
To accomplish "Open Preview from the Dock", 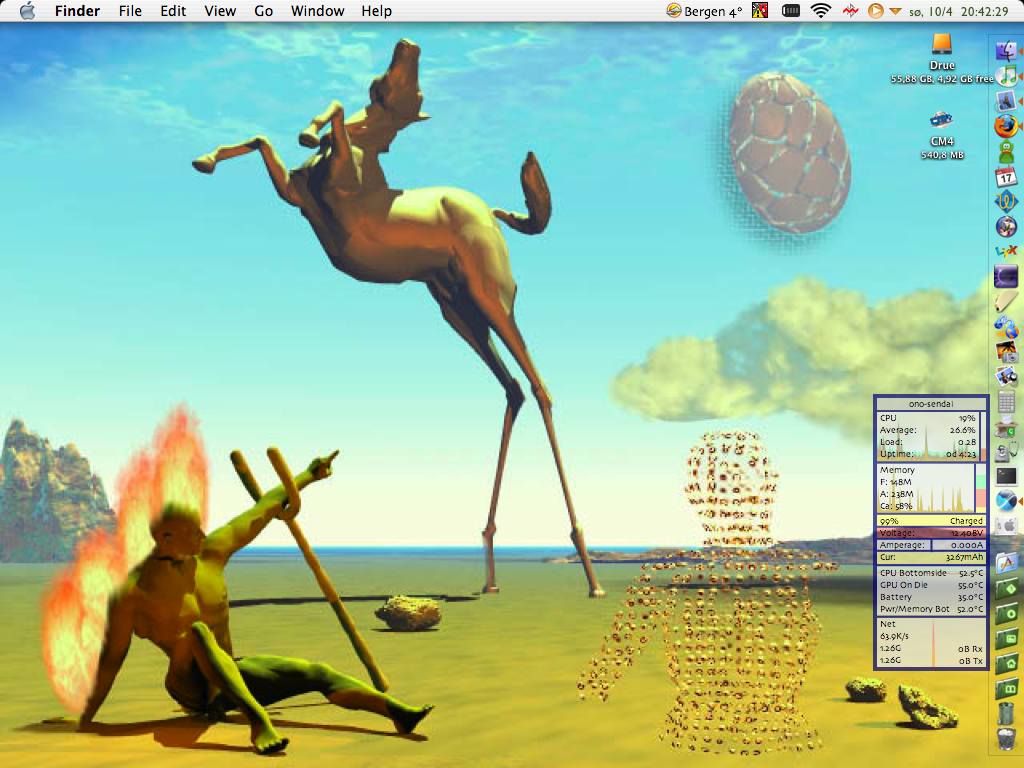I will [x=1006, y=377].
